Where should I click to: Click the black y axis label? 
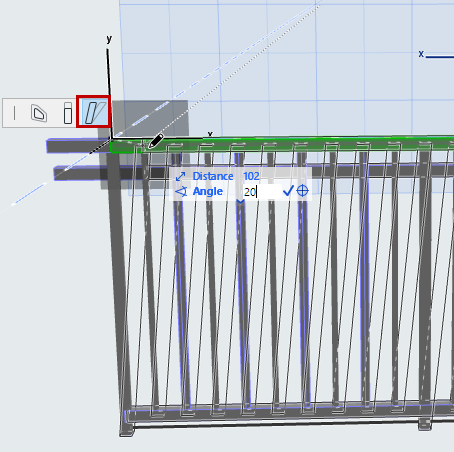[109, 39]
